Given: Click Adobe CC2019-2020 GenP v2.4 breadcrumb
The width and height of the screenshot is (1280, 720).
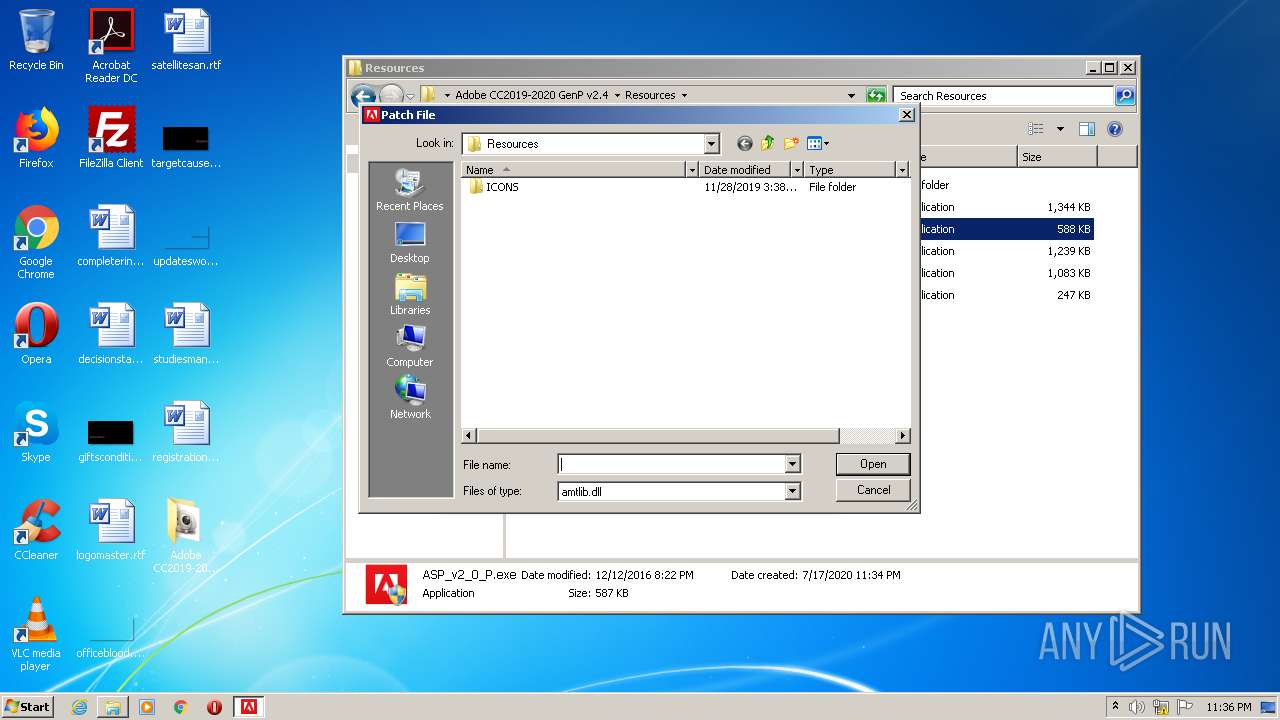Looking at the screenshot, I should [531, 96].
